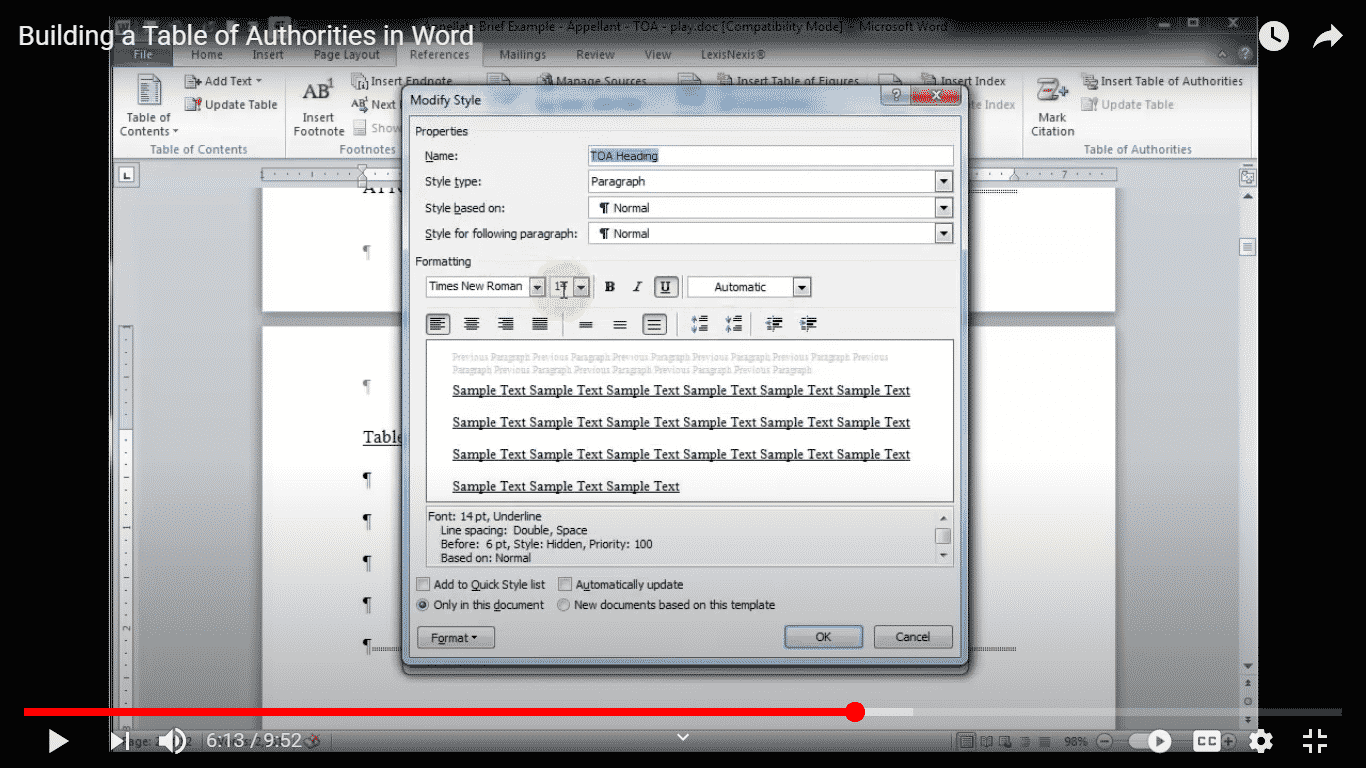This screenshot has width=1366, height=768.
Task: Enable Automatically update for the style
Action: 566,583
